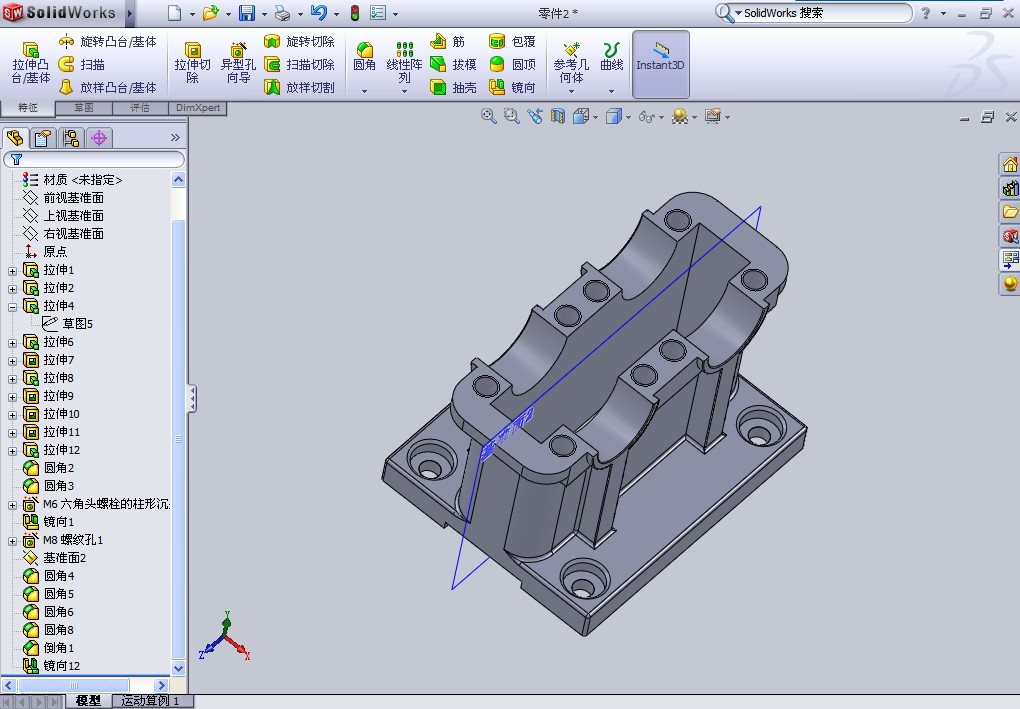Click the Section View icon
The image size is (1020, 709).
tap(557, 116)
